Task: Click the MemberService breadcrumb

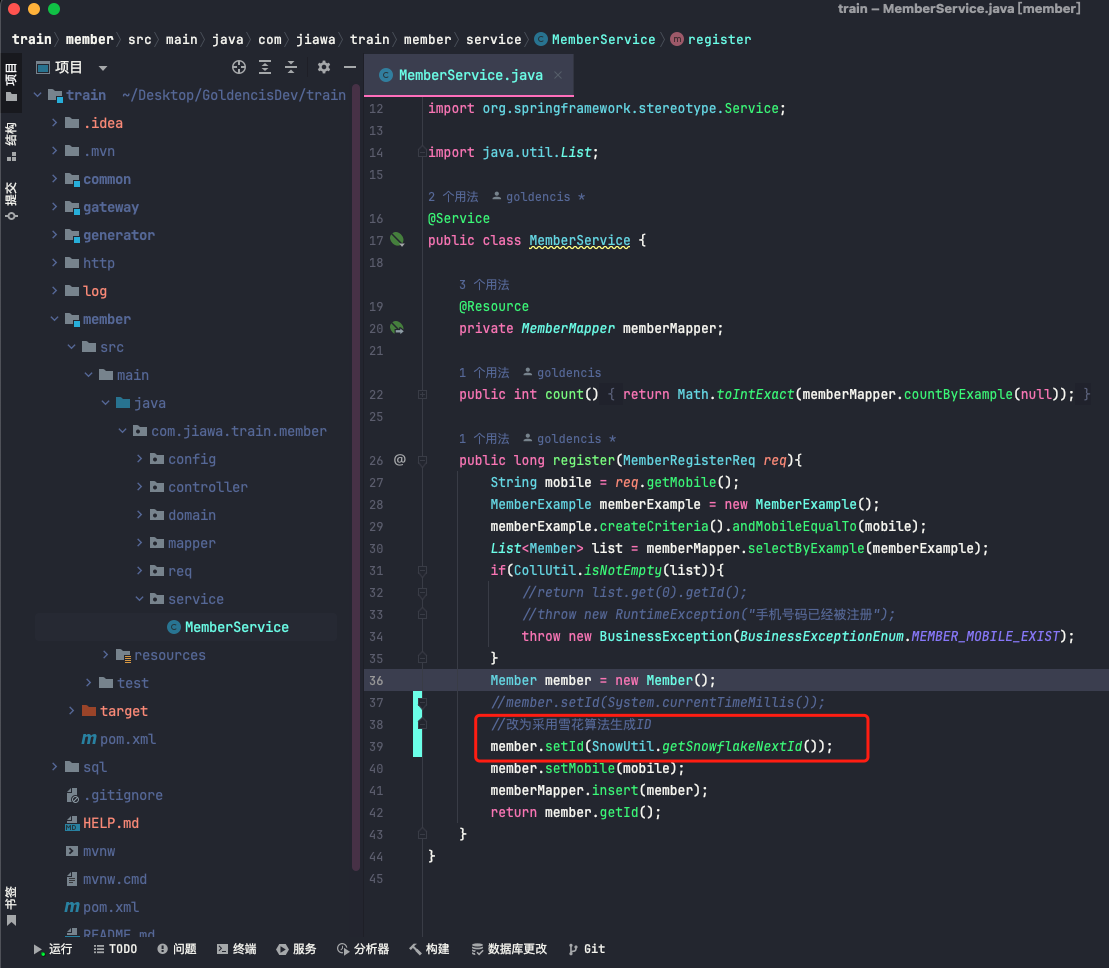Action: (596, 40)
